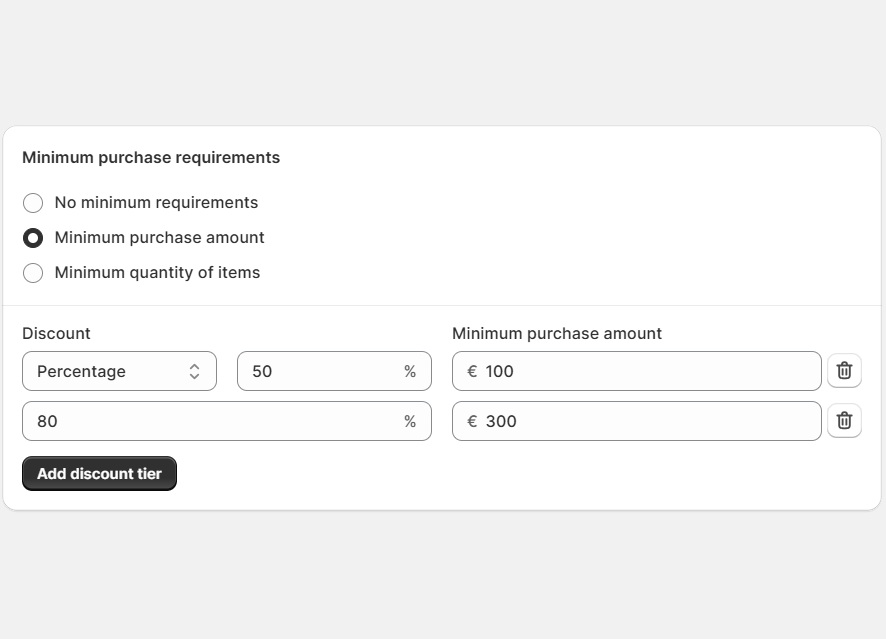This screenshot has height=639, width=886.
Task: Delete the 50% discount tier row
Action: coord(844,371)
